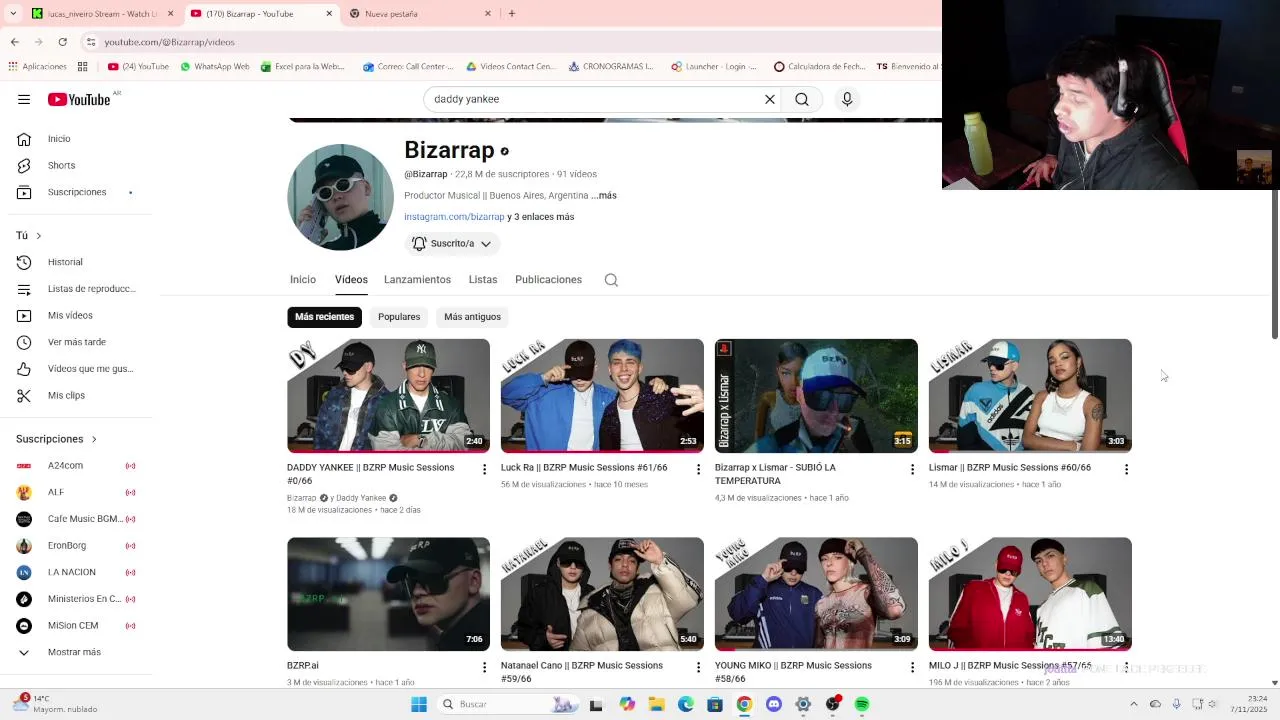Select the Vídeos channel tab
The height and width of the screenshot is (720, 1280).
351,280
